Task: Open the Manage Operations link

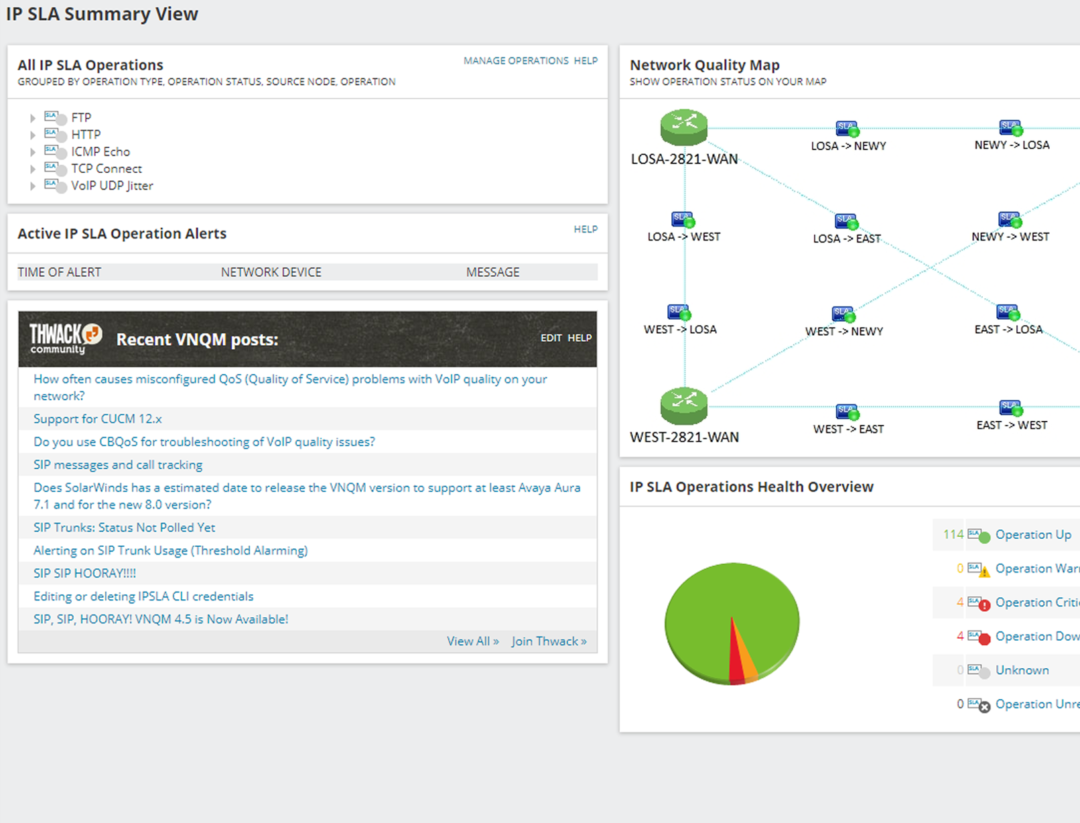Action: click(516, 61)
